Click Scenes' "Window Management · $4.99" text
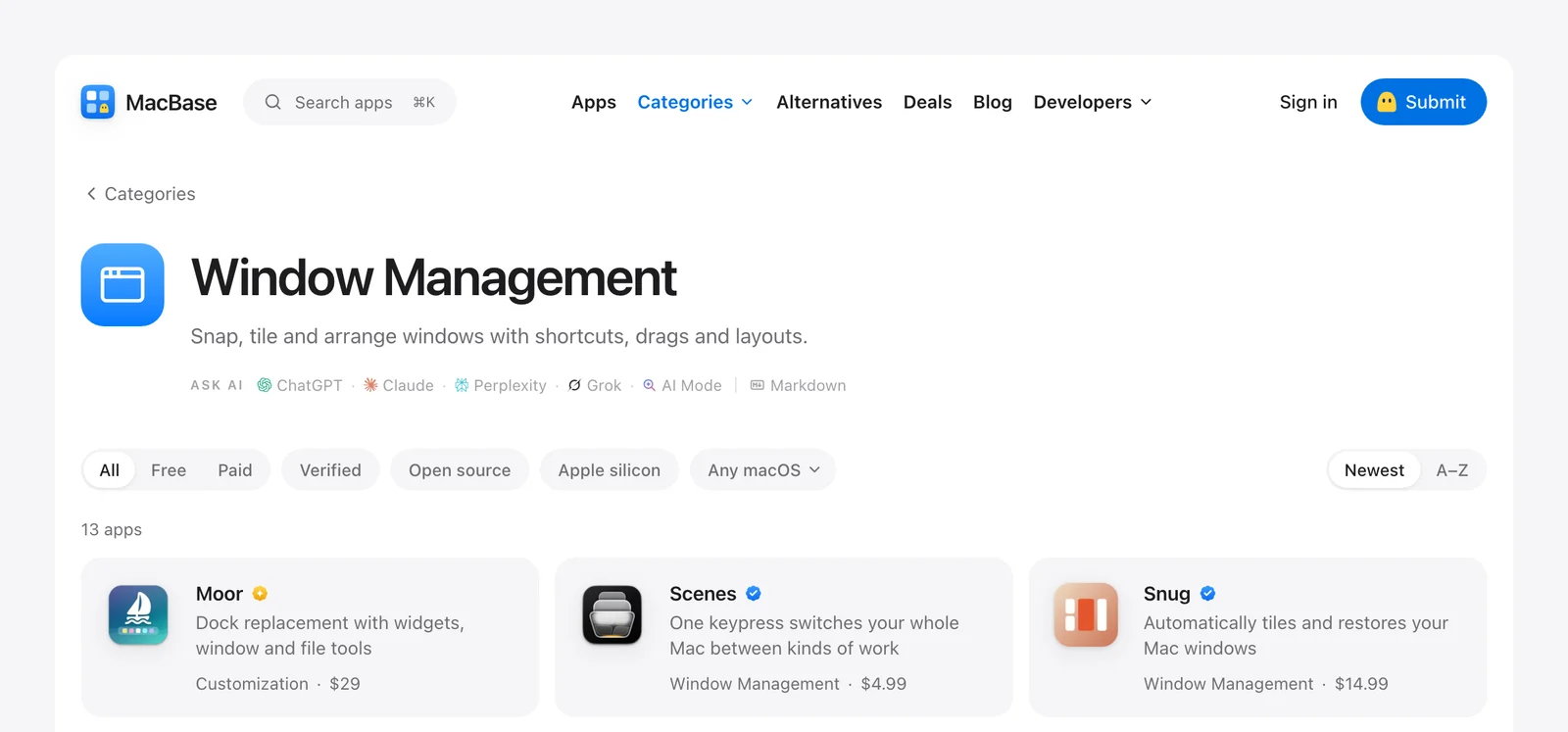This screenshot has height=732, width=1568. point(788,684)
